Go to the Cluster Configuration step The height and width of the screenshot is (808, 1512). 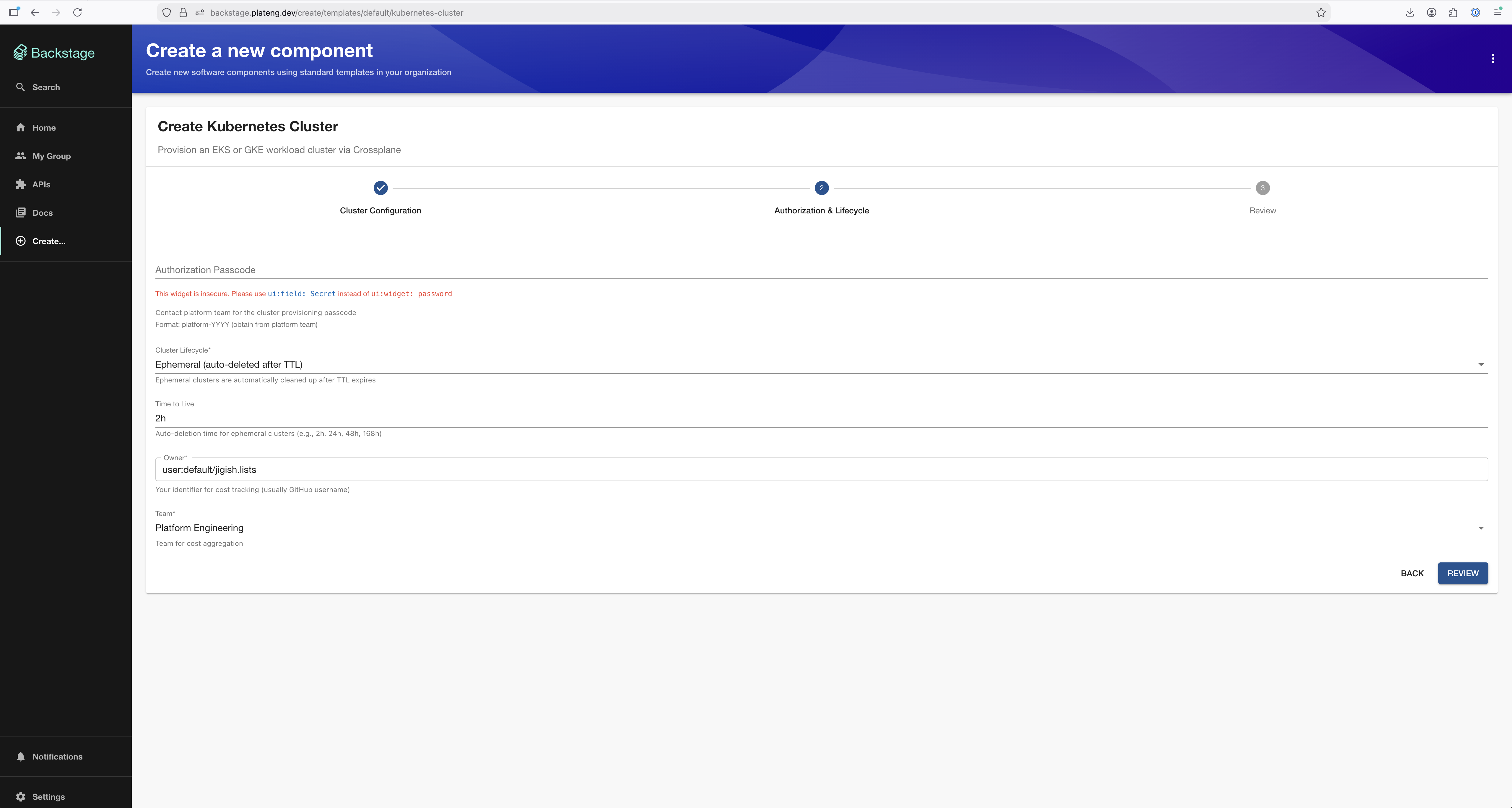point(380,189)
